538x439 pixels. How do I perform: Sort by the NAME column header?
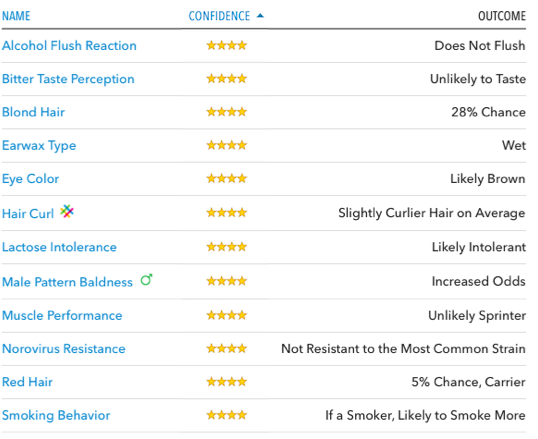pyautogui.click(x=16, y=16)
